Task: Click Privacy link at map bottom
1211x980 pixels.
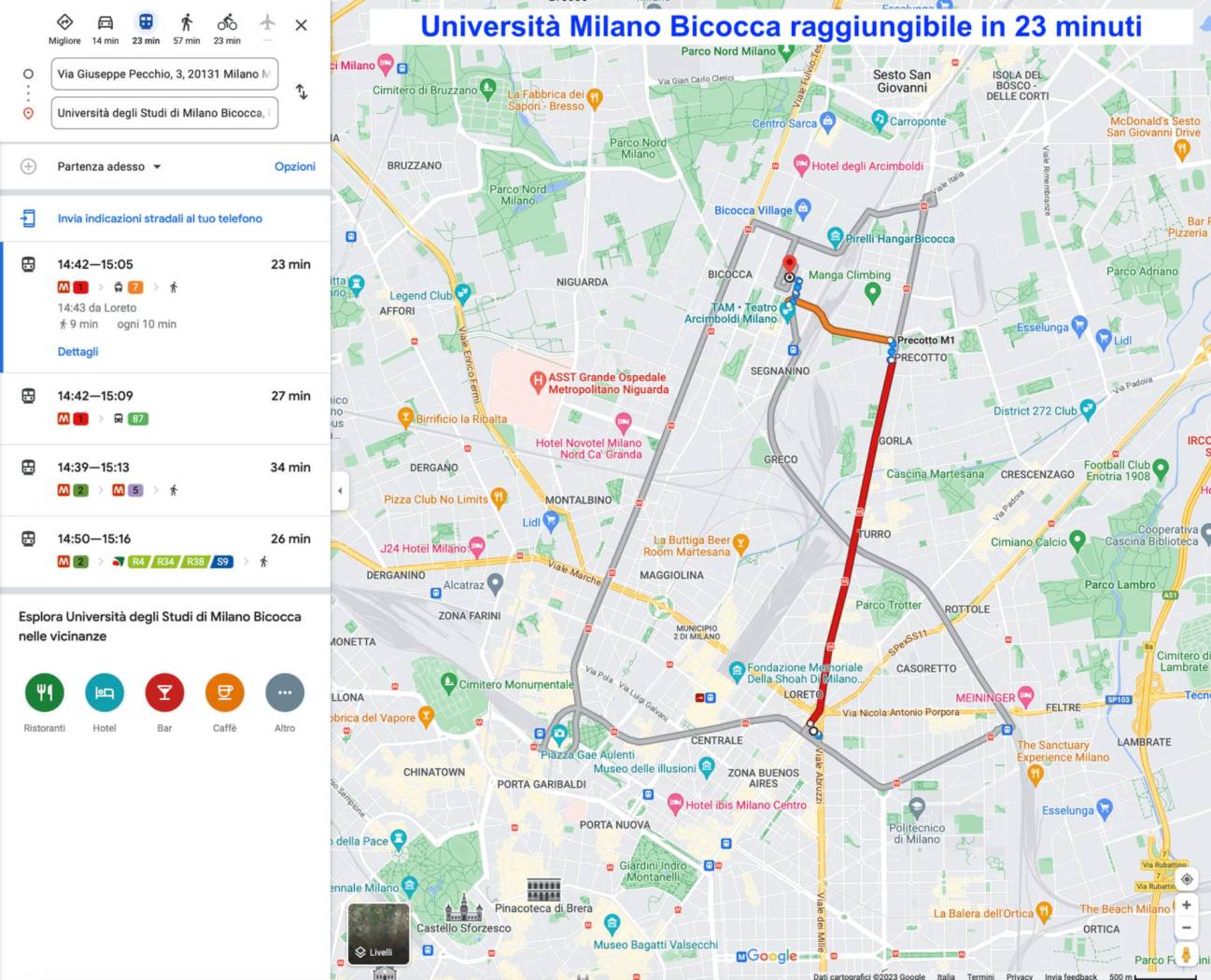Action: [x=1020, y=975]
